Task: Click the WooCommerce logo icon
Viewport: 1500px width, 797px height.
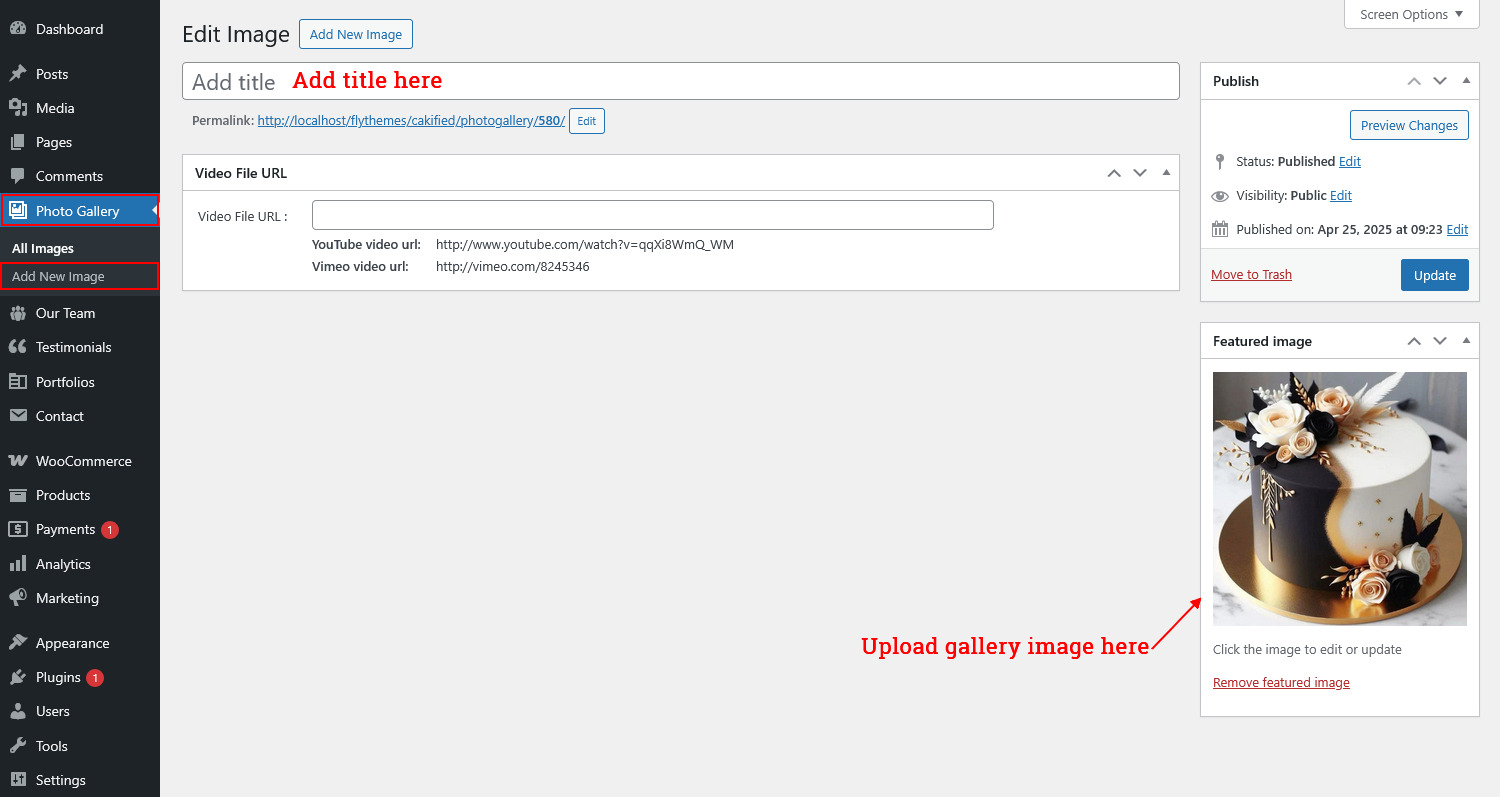Action: tap(17, 461)
